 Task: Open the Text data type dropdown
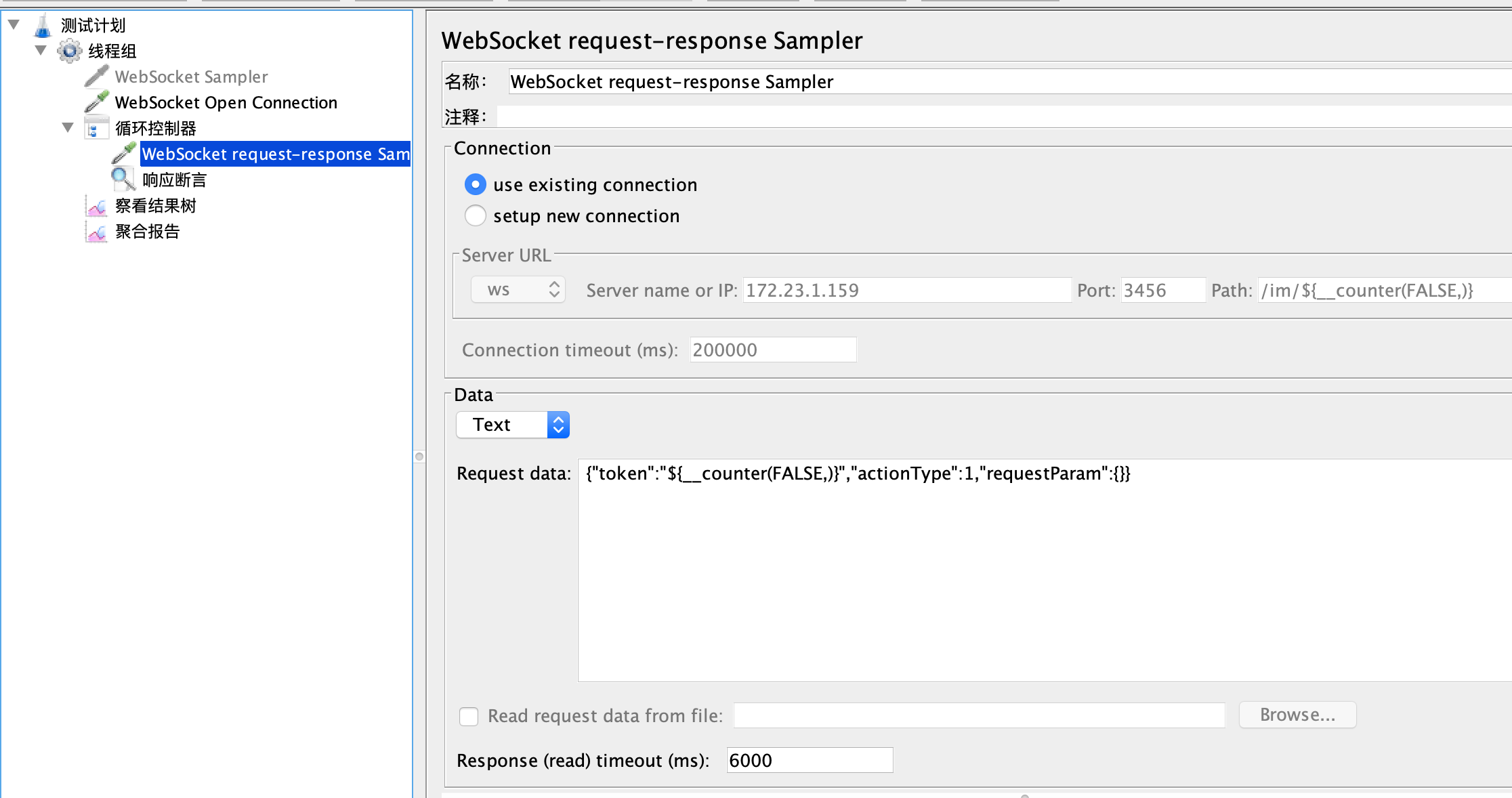[x=513, y=425]
